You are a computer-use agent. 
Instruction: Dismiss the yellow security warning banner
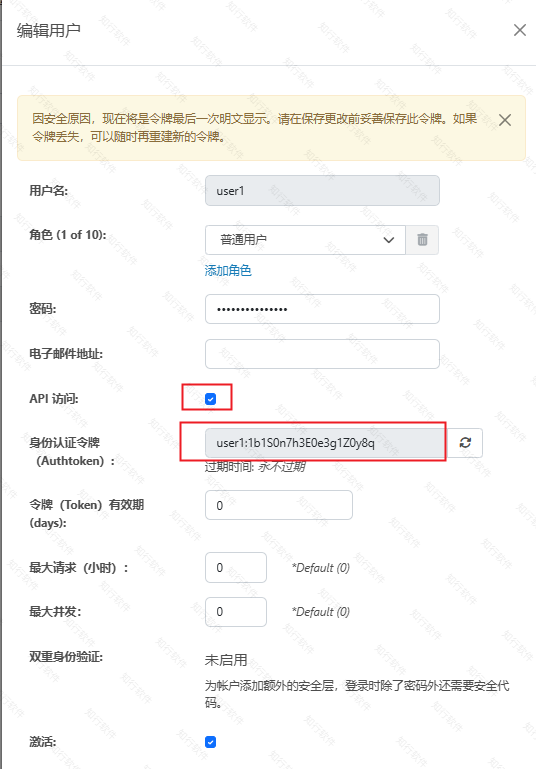coord(505,120)
